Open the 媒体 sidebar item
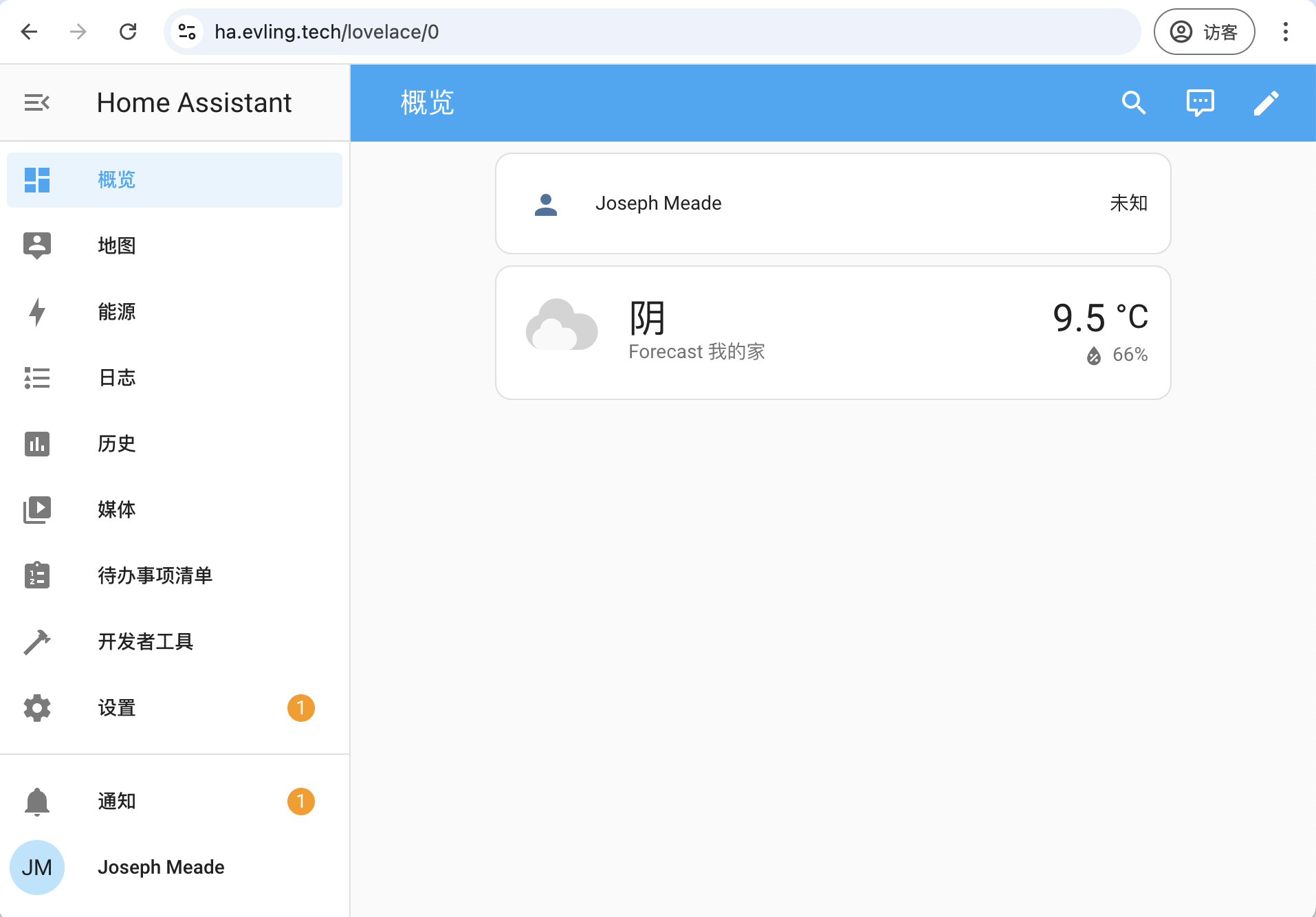The height and width of the screenshot is (917, 1316). (x=175, y=509)
